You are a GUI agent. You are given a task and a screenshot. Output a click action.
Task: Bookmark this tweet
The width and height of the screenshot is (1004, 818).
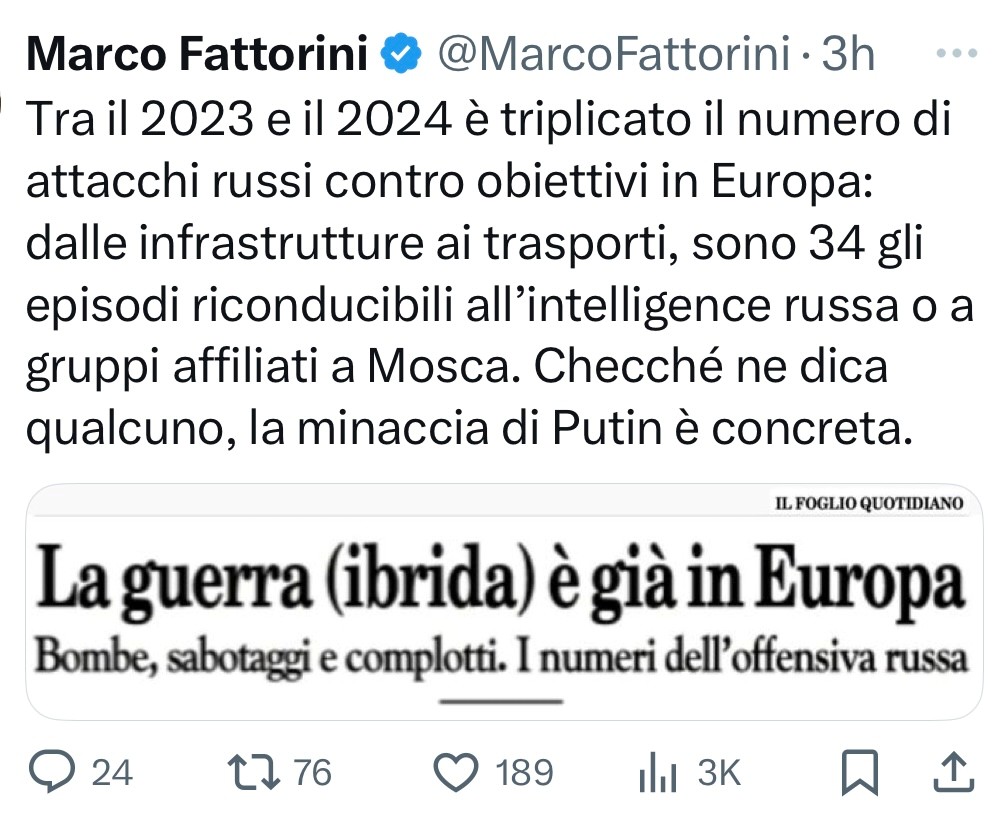[x=858, y=773]
